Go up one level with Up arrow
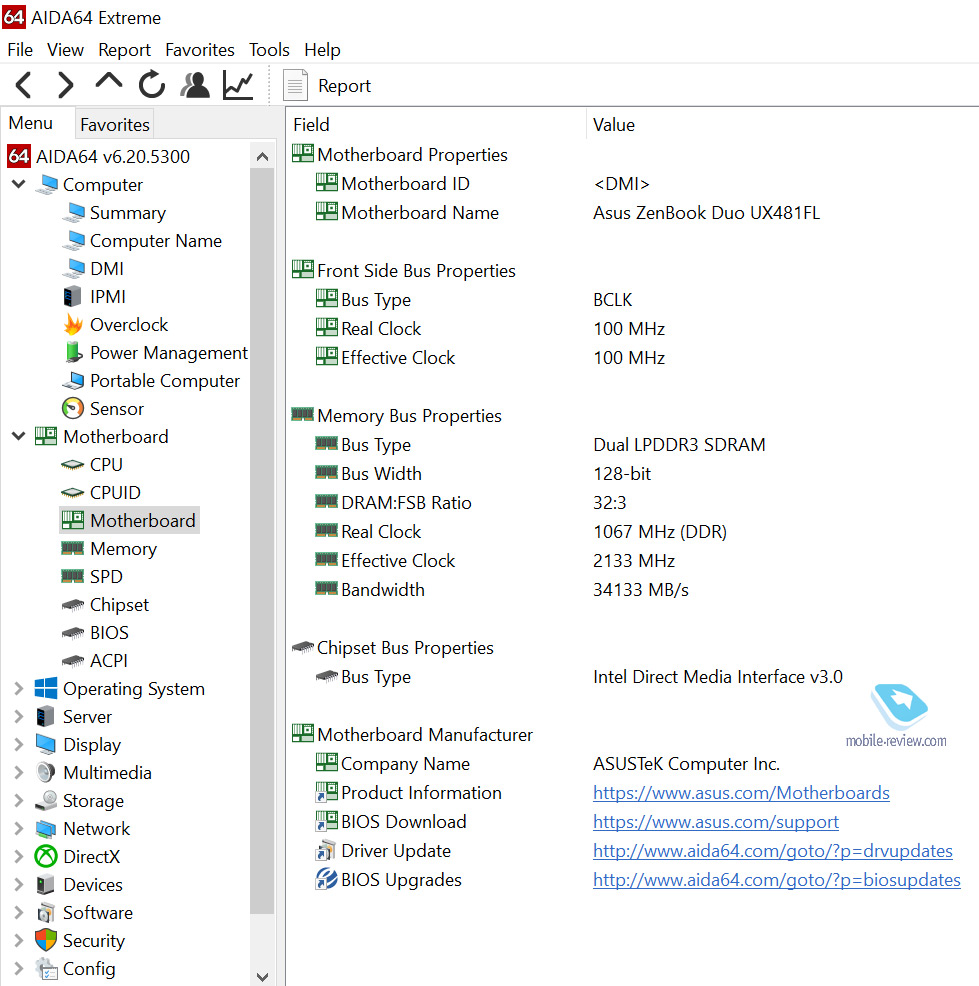The image size is (979, 986). pos(108,82)
